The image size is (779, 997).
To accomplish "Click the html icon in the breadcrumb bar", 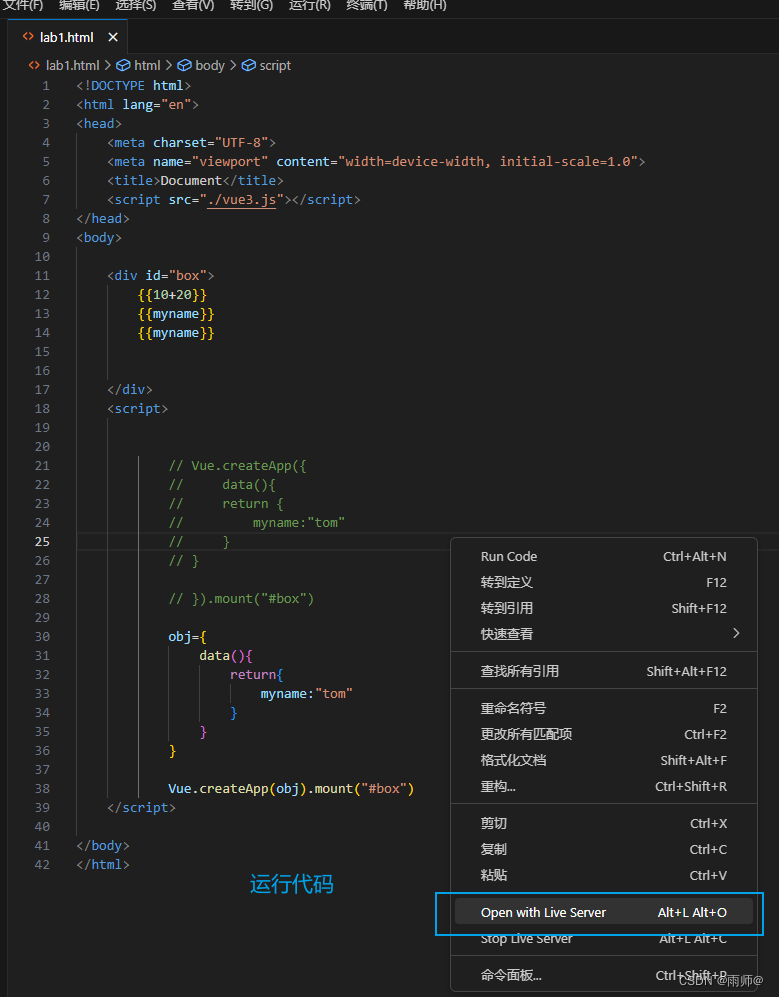I will [123, 65].
